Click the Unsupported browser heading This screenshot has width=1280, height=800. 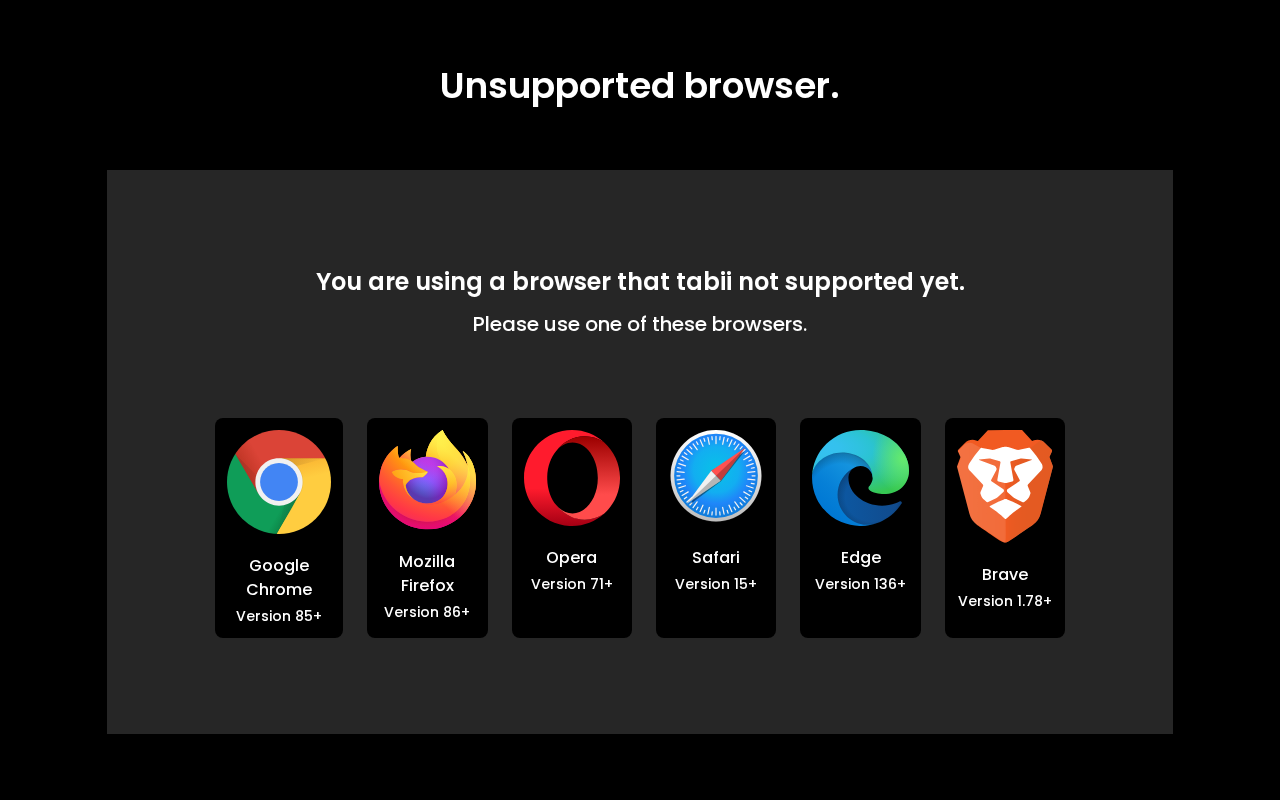tap(640, 87)
